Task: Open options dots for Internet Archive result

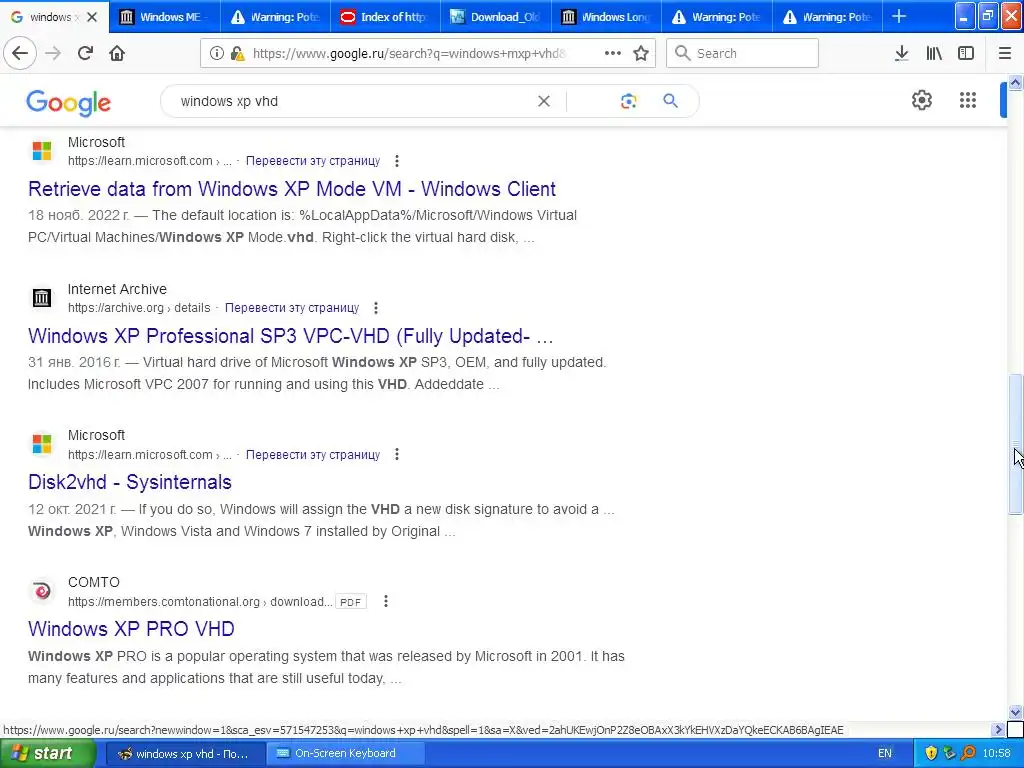Action: point(376,308)
